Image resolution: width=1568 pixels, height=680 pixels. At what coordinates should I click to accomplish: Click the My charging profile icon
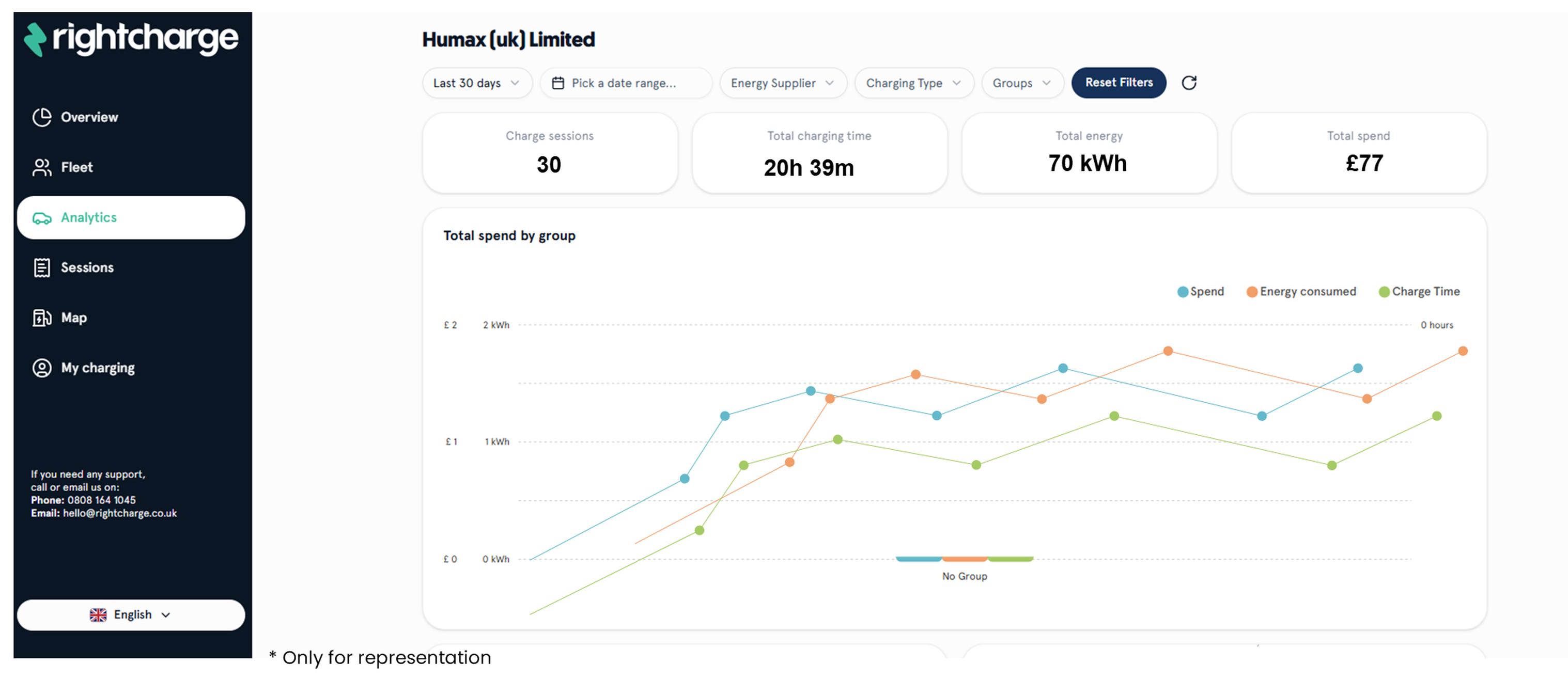coord(41,368)
